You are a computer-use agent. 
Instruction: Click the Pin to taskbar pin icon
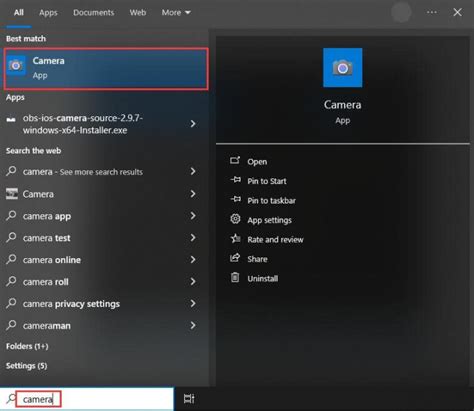[235, 199]
